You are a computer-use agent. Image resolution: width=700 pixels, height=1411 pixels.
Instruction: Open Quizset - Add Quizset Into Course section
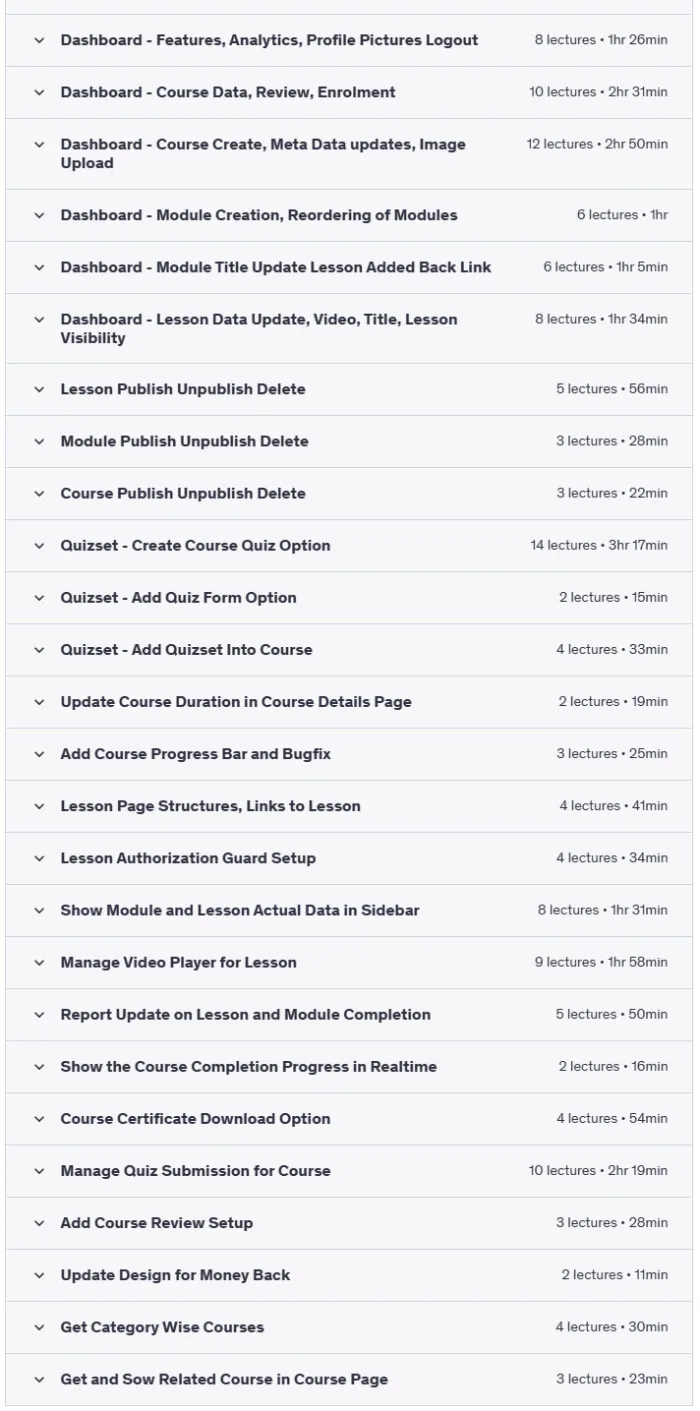click(x=348, y=650)
